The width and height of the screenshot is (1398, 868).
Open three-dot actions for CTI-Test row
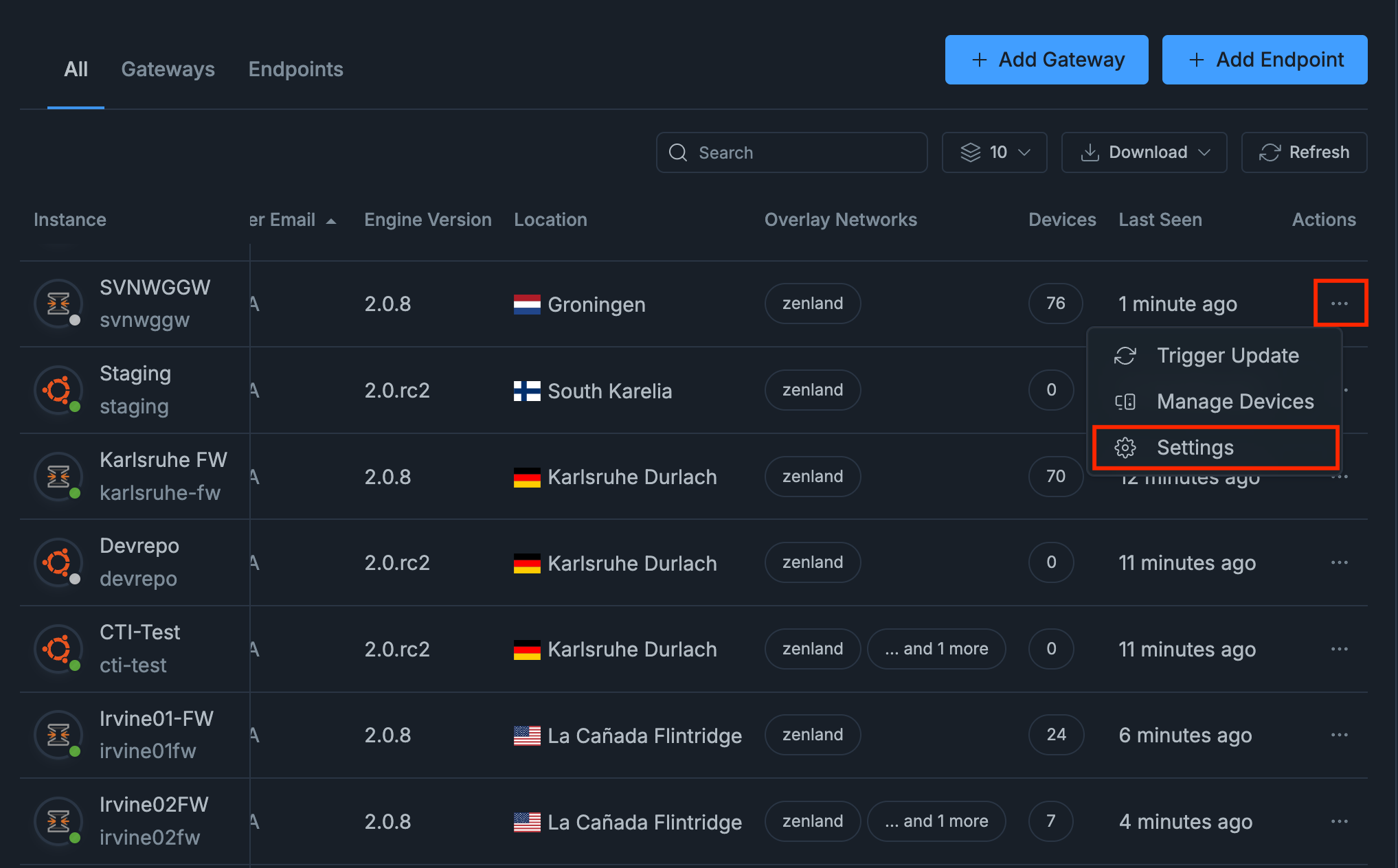coord(1339,649)
